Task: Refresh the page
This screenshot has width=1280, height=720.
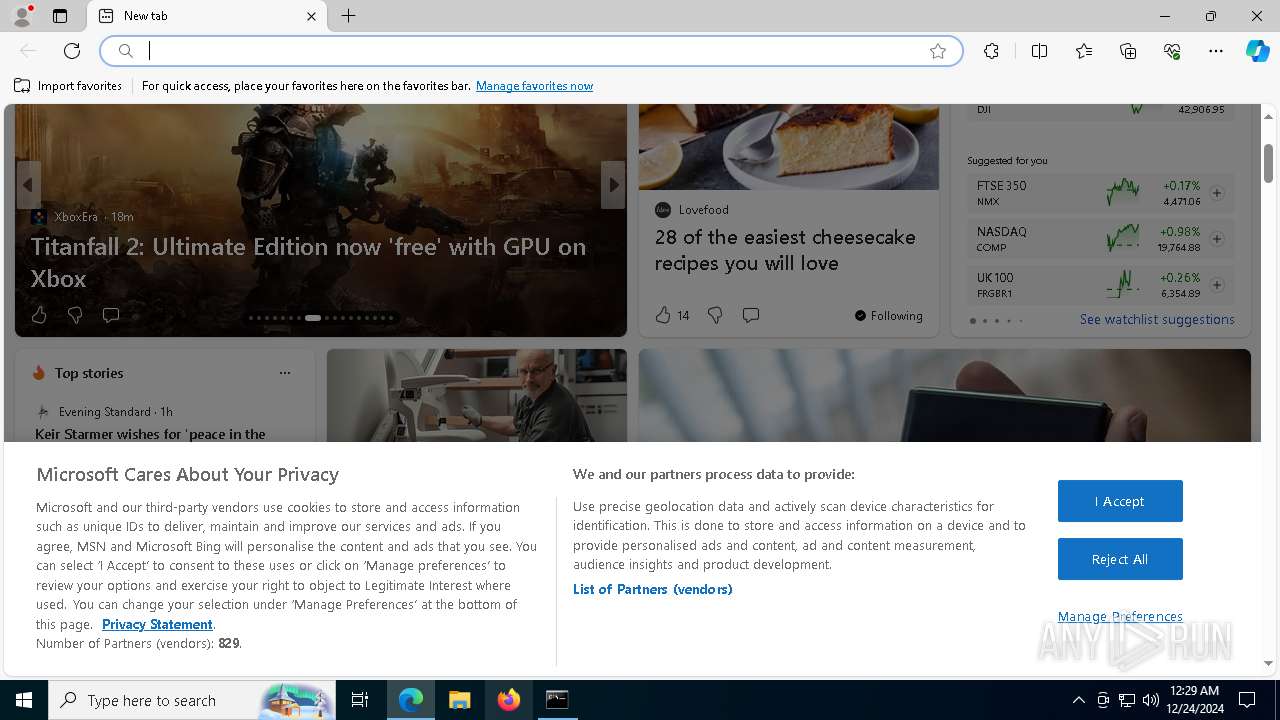Action: (x=72, y=51)
